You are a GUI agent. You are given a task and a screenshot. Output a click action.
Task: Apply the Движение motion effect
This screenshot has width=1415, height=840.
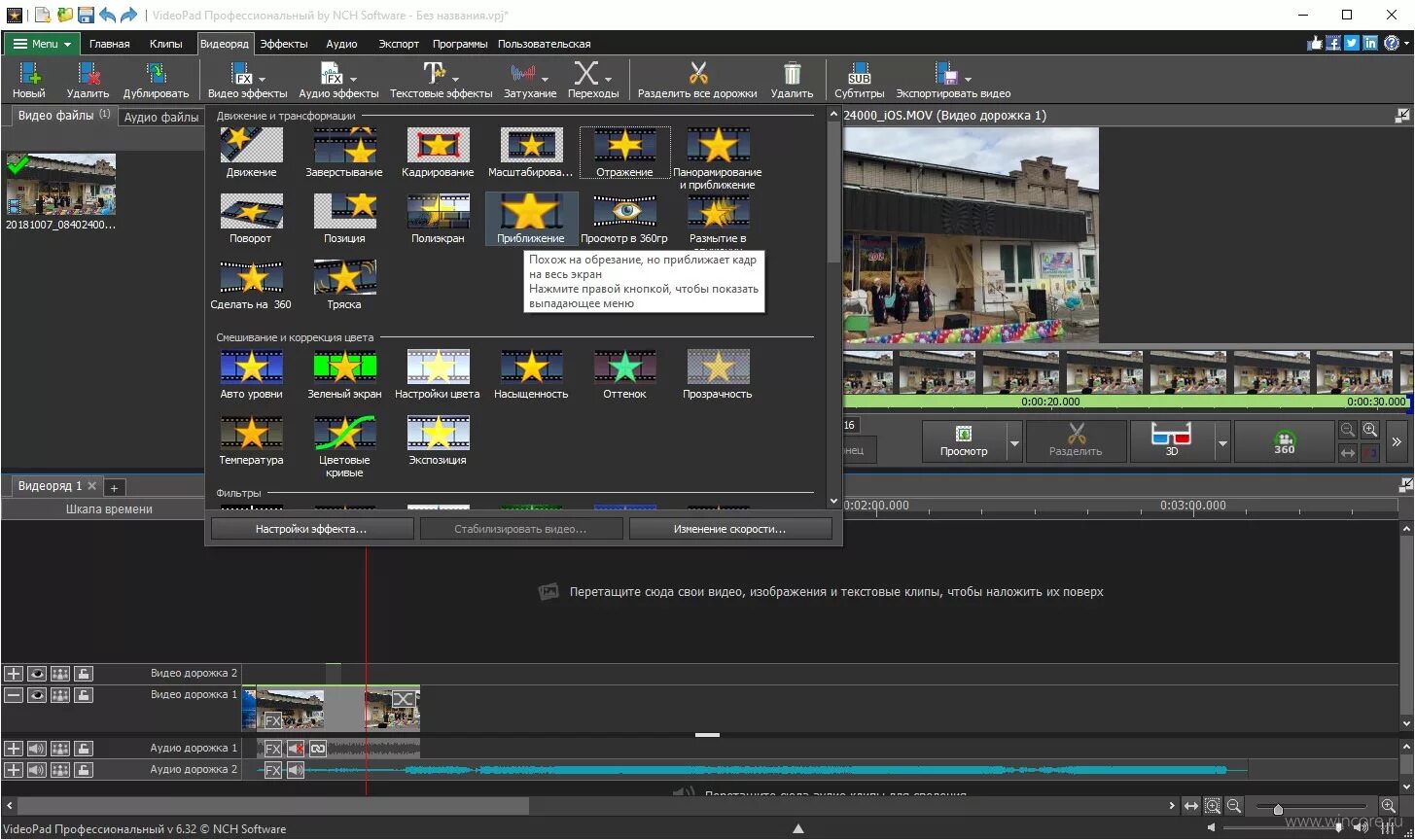click(251, 153)
